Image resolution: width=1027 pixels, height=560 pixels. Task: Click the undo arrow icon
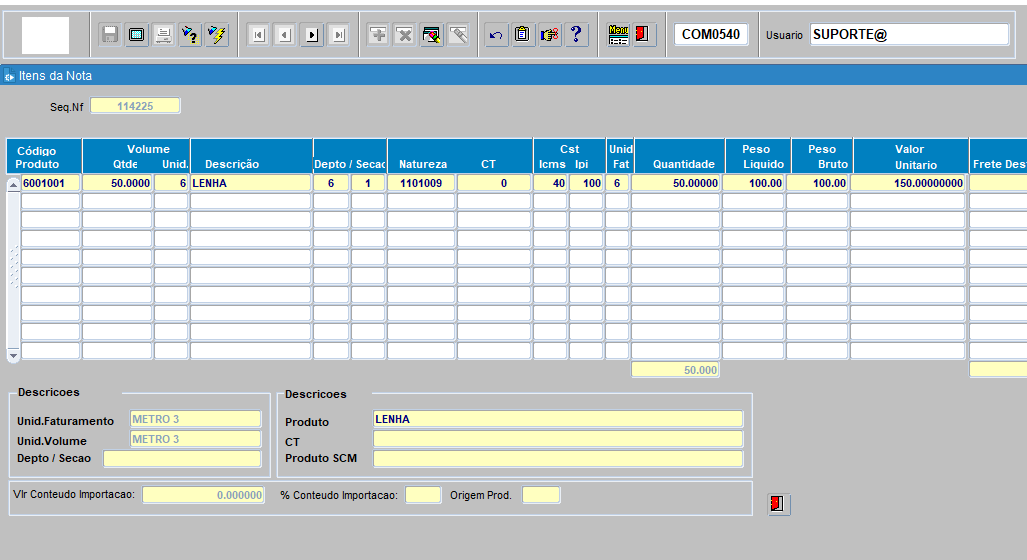496,35
